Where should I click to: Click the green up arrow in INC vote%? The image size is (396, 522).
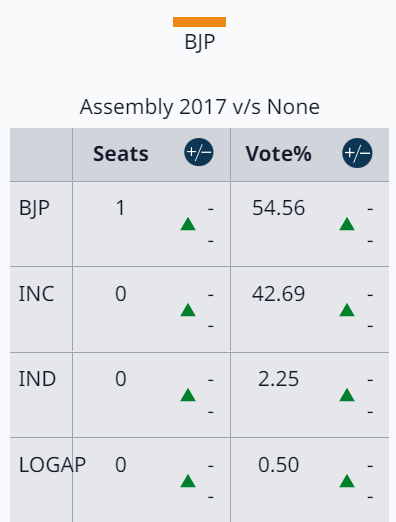(x=347, y=310)
